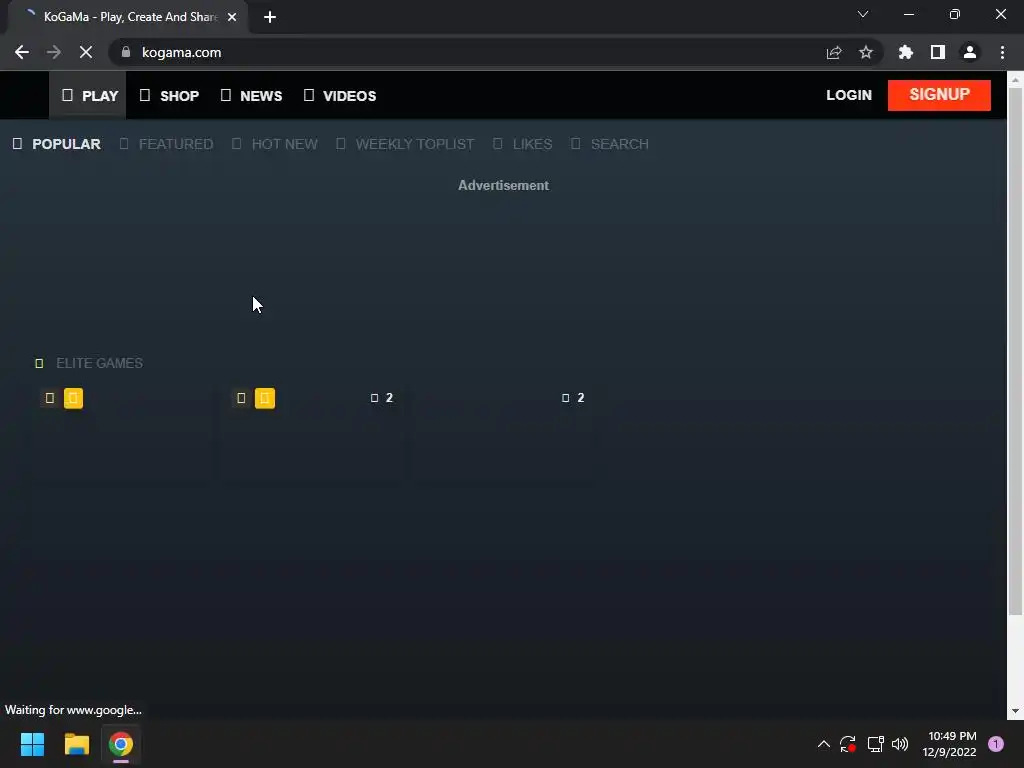Open the Extensions puzzle icon
The height and width of the screenshot is (768, 1024).
click(x=905, y=52)
